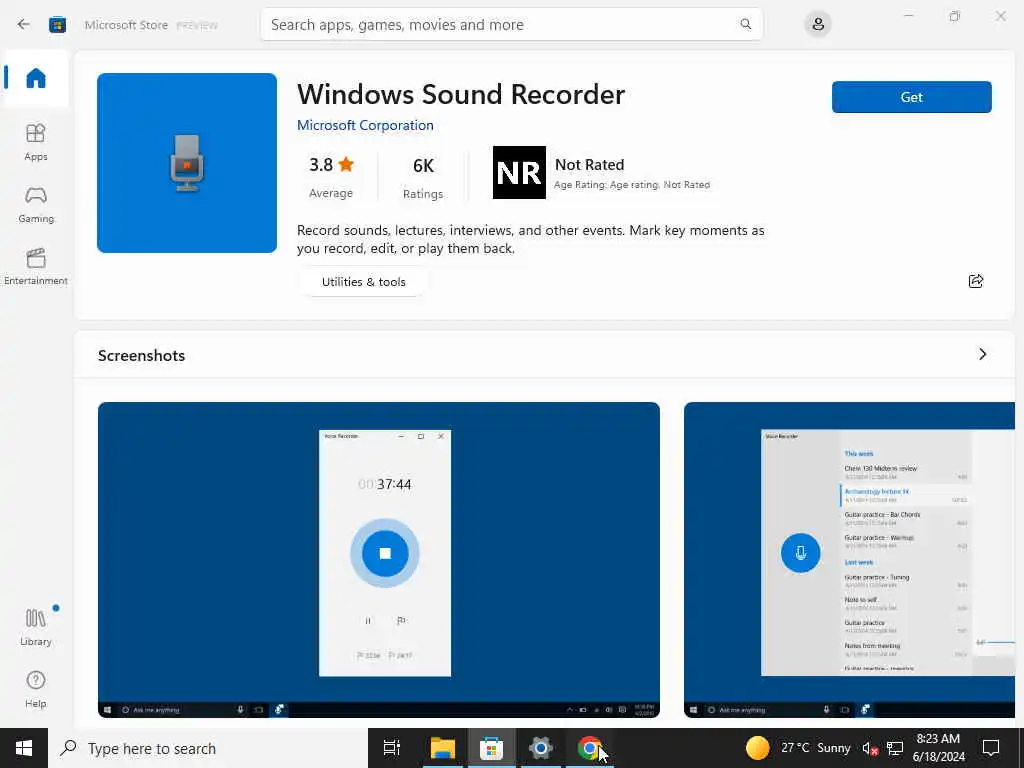The width and height of the screenshot is (1024, 768).
Task: Open the Apps section
Action: click(36, 142)
